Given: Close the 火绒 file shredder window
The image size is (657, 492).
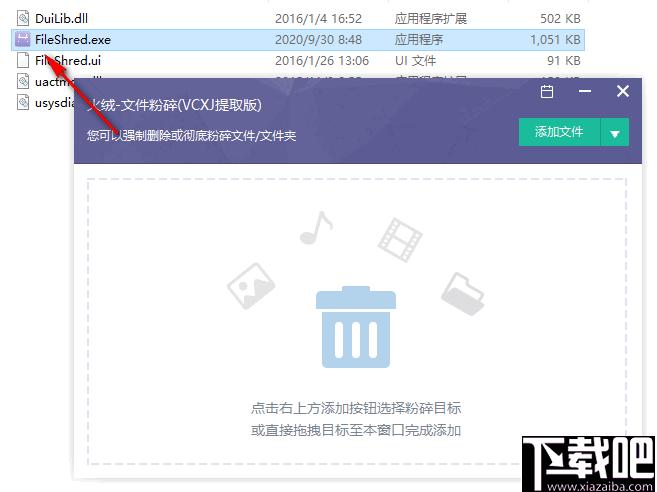Looking at the screenshot, I should tap(623, 91).
